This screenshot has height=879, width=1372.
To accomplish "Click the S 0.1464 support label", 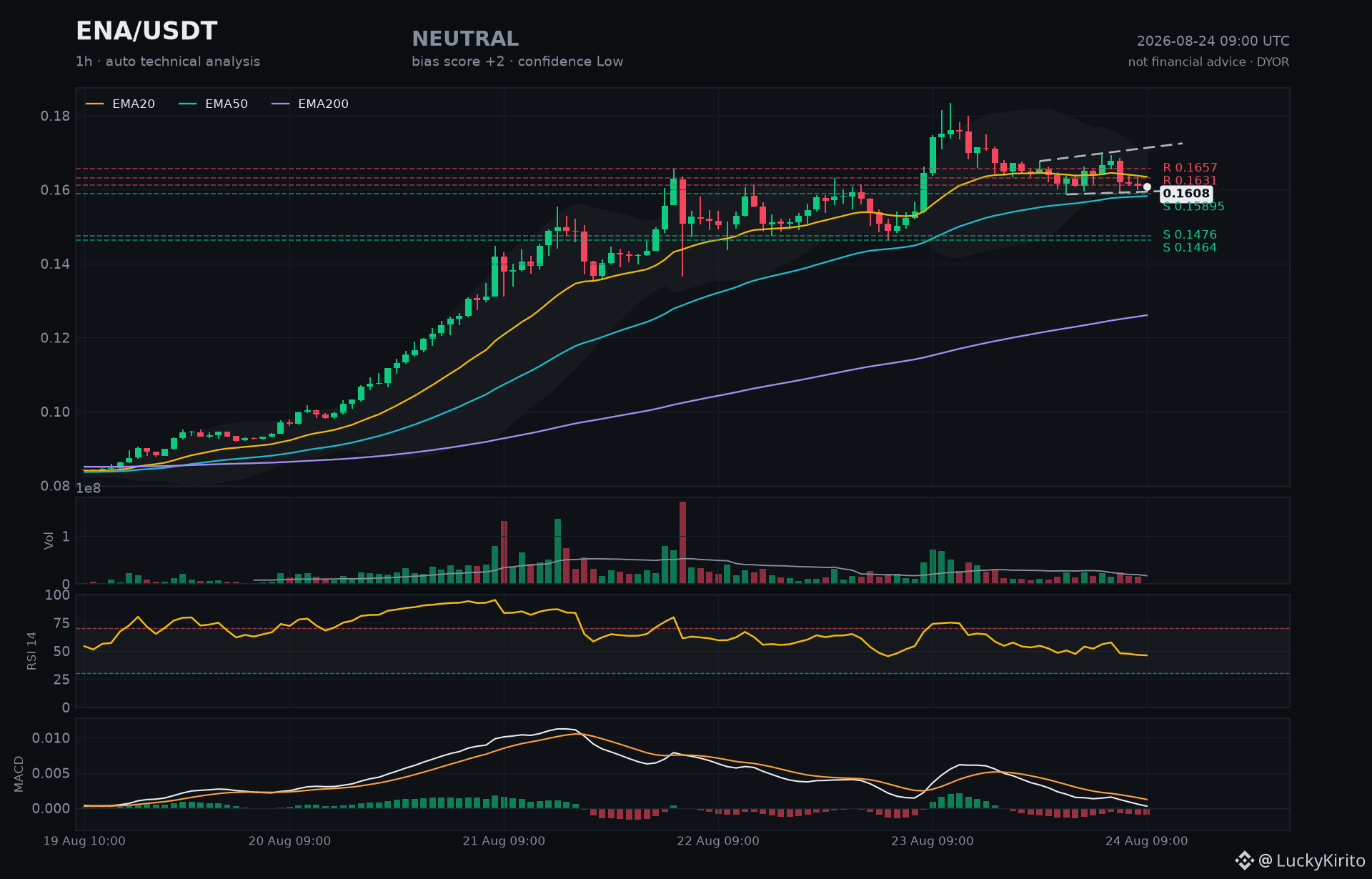I will tap(1190, 248).
